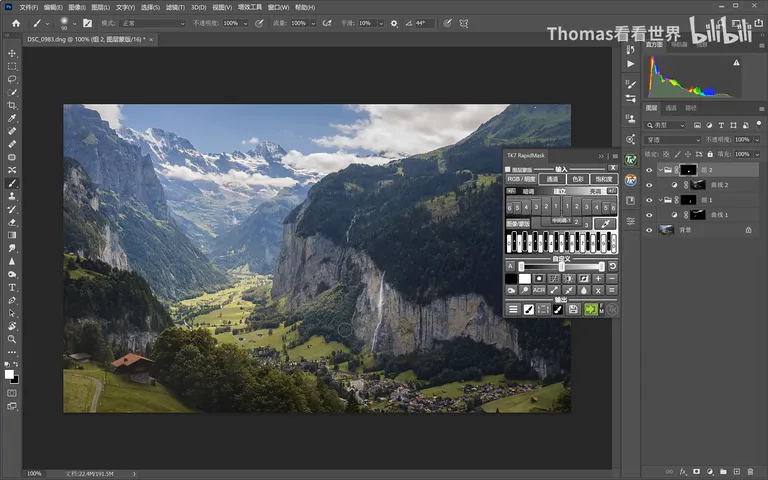Click the play action icon in side dock

pos(631,64)
